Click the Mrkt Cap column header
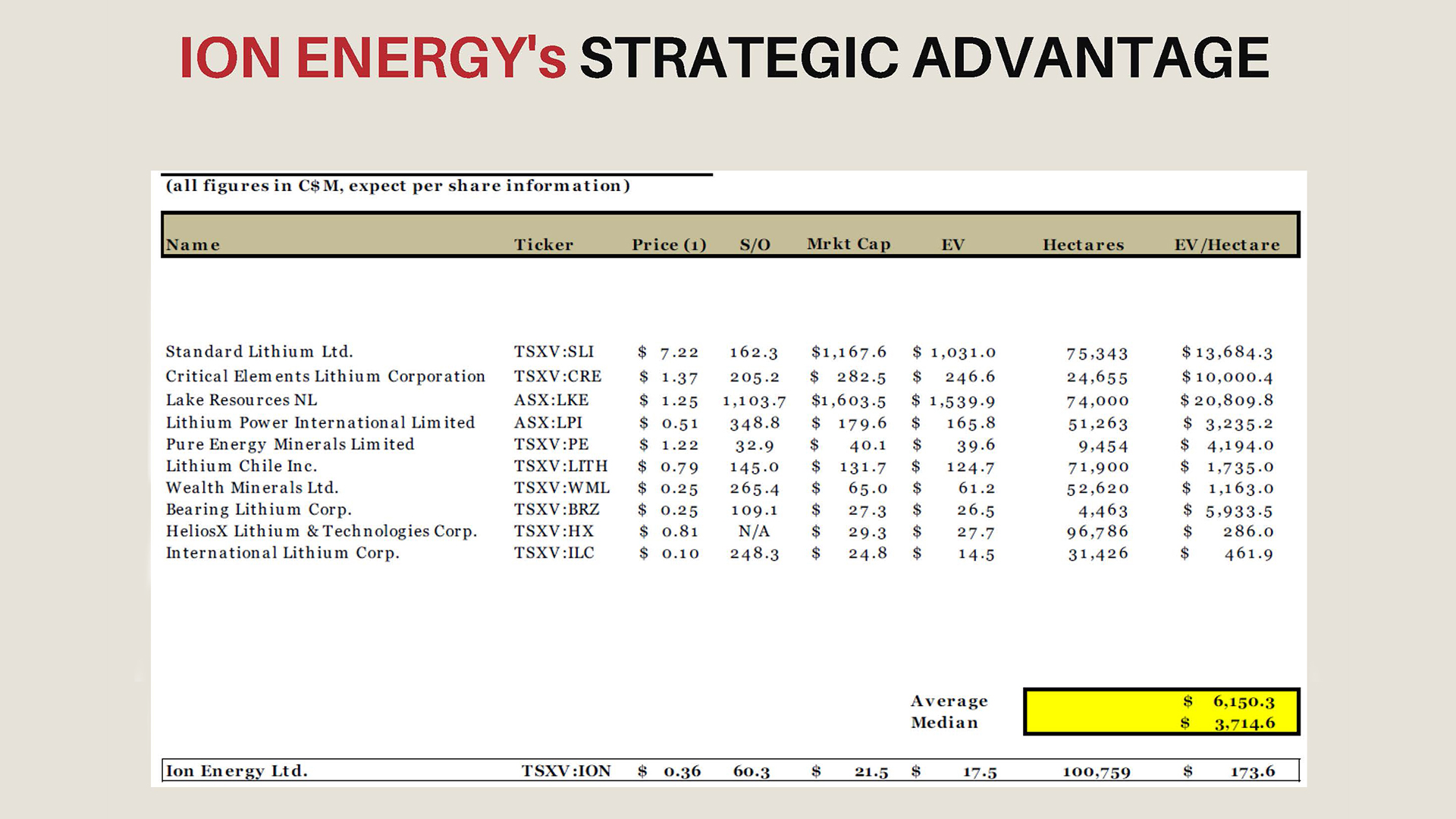Viewport: 1456px width, 819px height. (x=848, y=244)
